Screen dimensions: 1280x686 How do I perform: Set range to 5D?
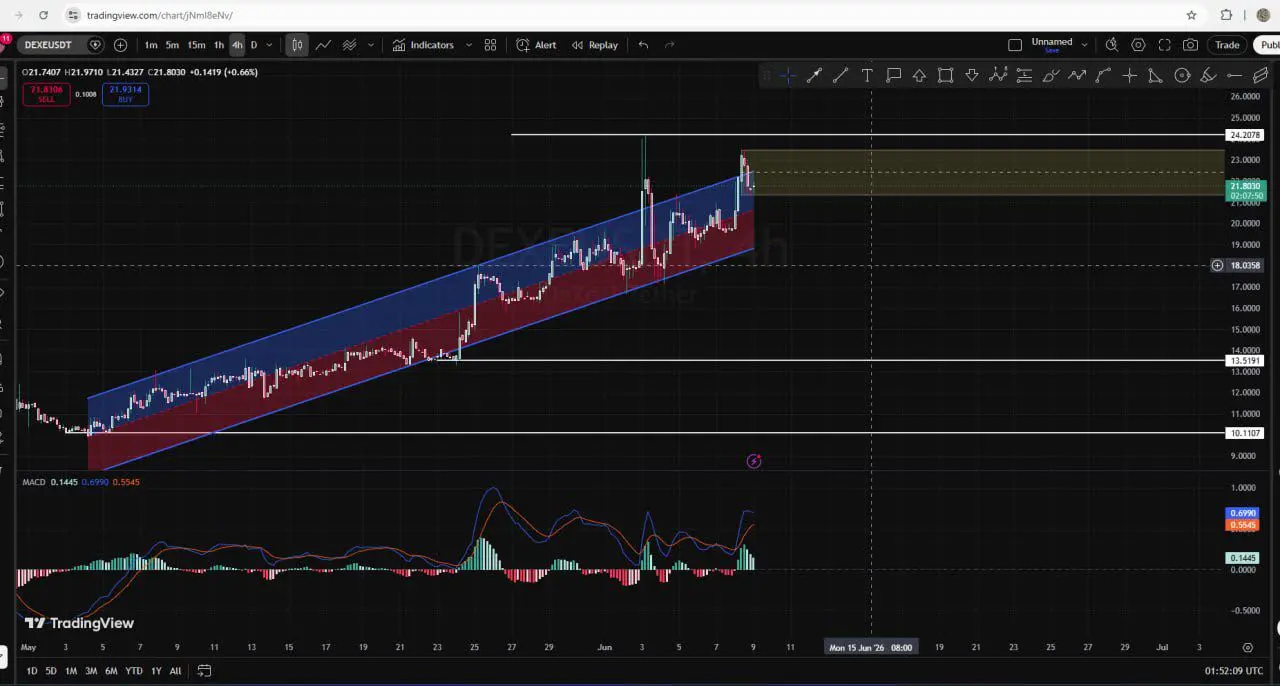click(x=51, y=671)
